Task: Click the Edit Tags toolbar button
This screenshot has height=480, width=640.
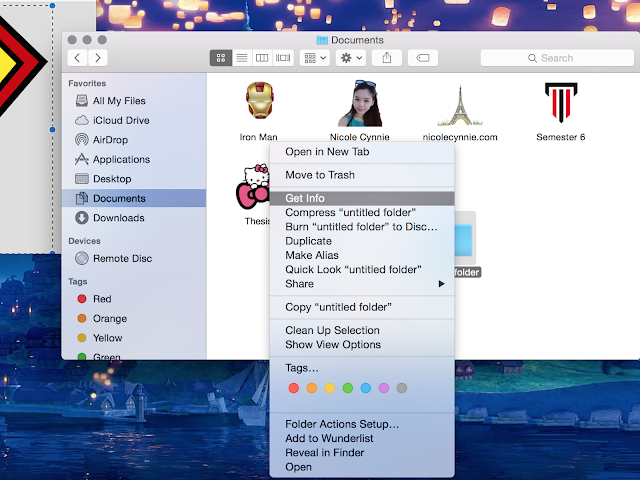Action: click(x=423, y=58)
